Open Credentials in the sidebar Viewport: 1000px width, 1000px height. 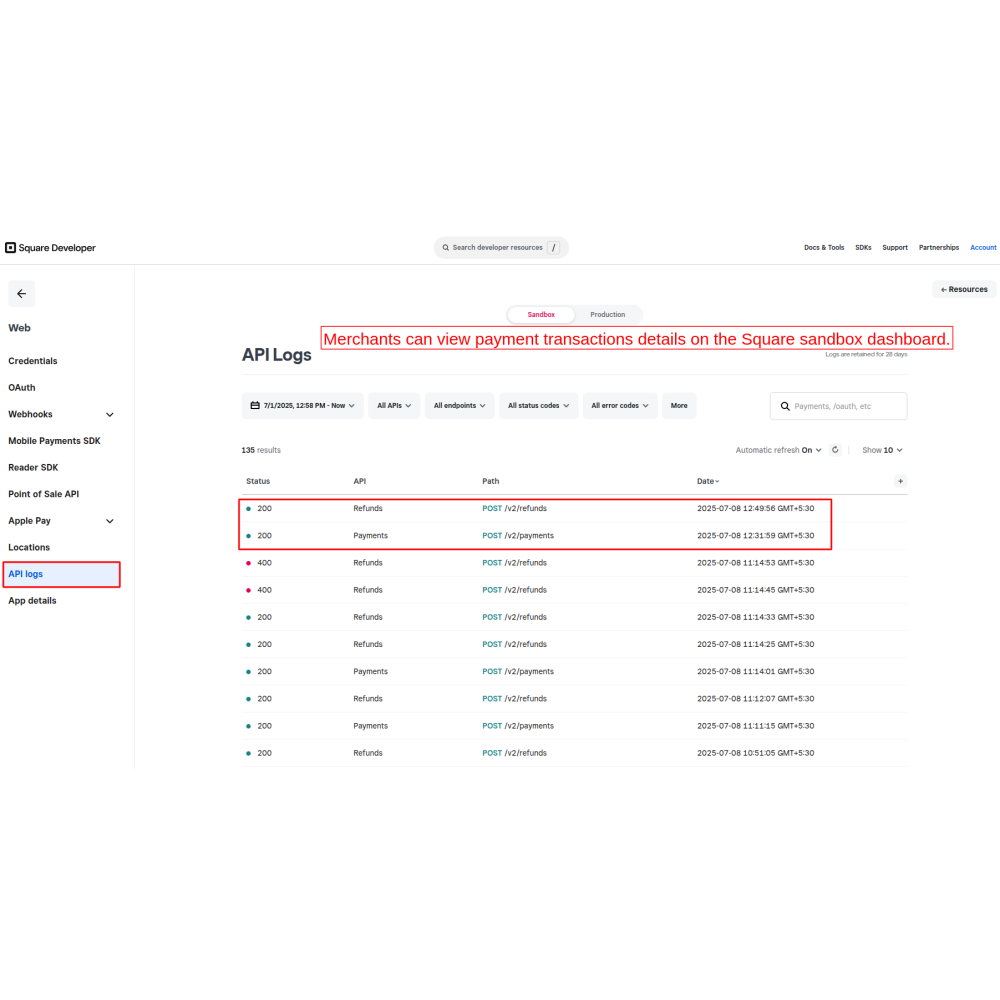coord(33,361)
